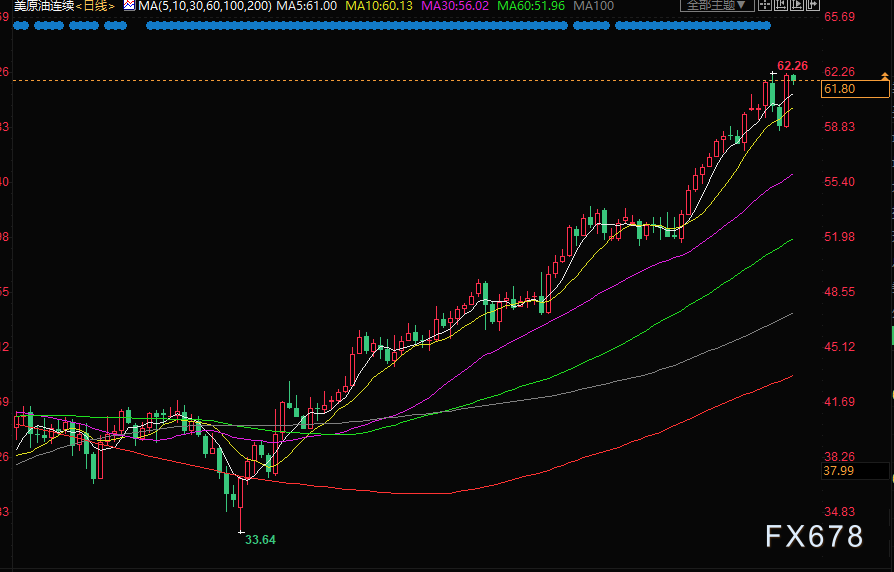Select the MA5:61.00 indicator label
Viewport: 894px width, 572px height.
(306, 6)
